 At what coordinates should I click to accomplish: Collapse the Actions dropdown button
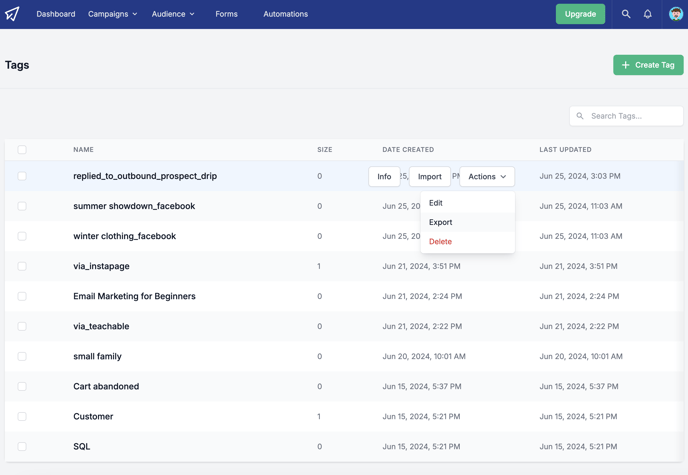(x=487, y=176)
